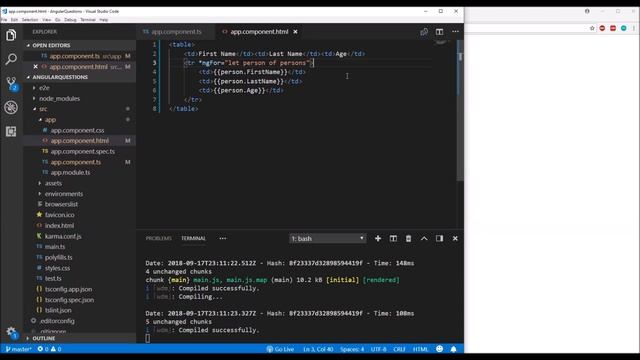Change CRLF line ending setting
This screenshot has height=360, width=640.
point(399,349)
